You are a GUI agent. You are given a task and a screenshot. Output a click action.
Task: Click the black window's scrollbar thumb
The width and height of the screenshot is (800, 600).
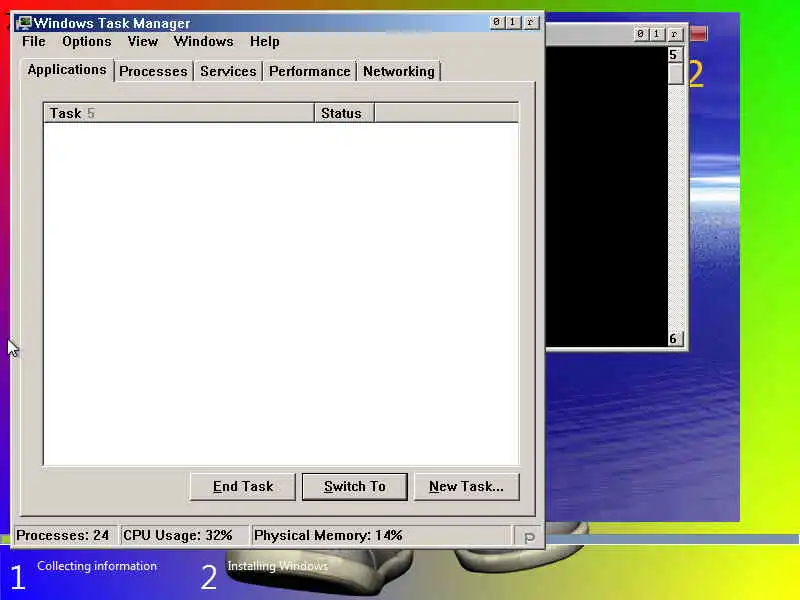pos(676,73)
